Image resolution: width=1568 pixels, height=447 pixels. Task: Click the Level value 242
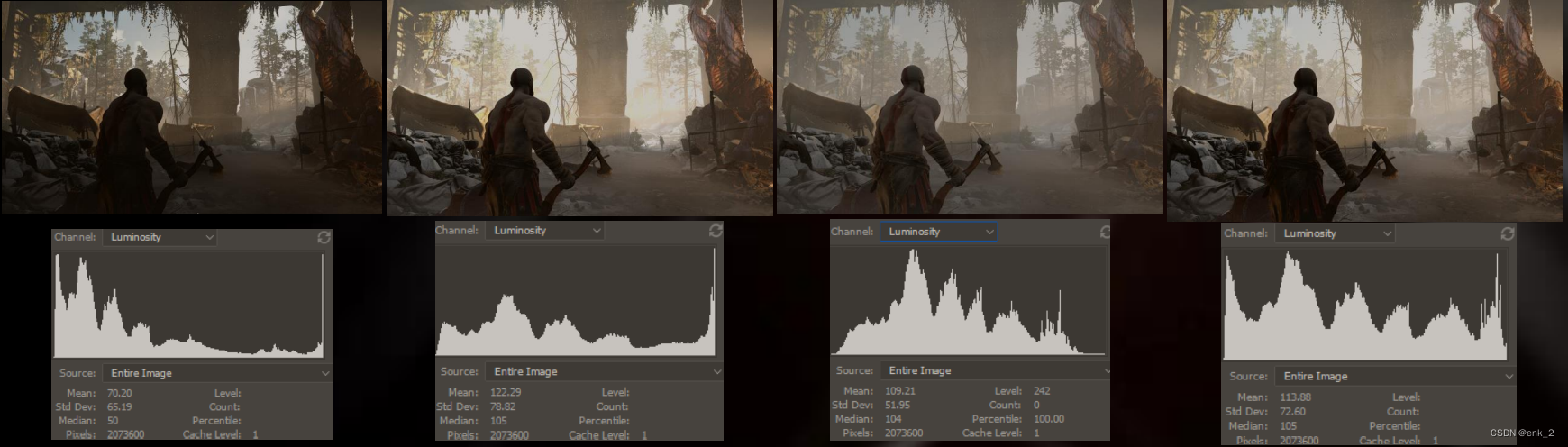point(1042,391)
